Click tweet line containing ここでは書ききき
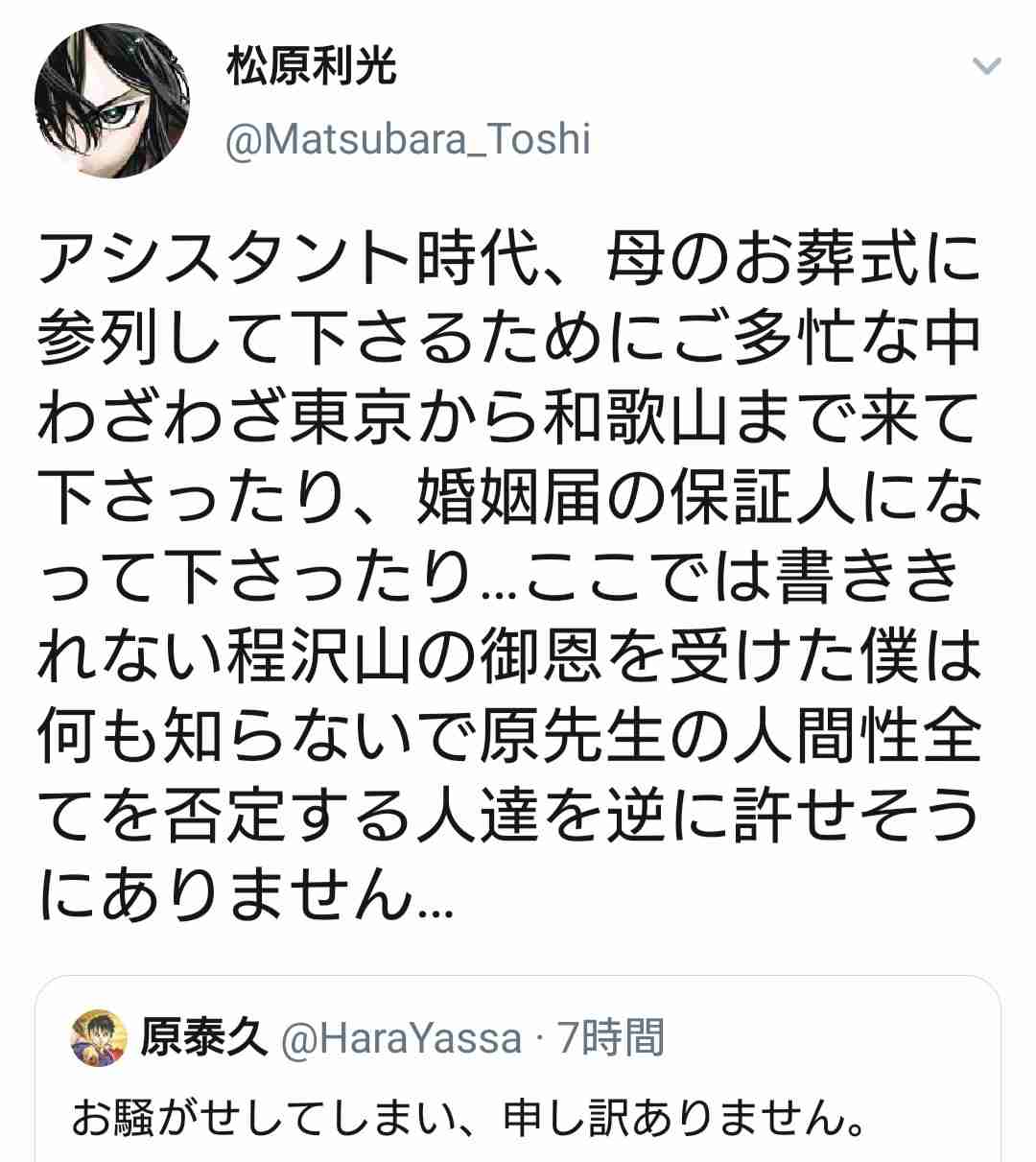 pyautogui.click(x=500, y=581)
